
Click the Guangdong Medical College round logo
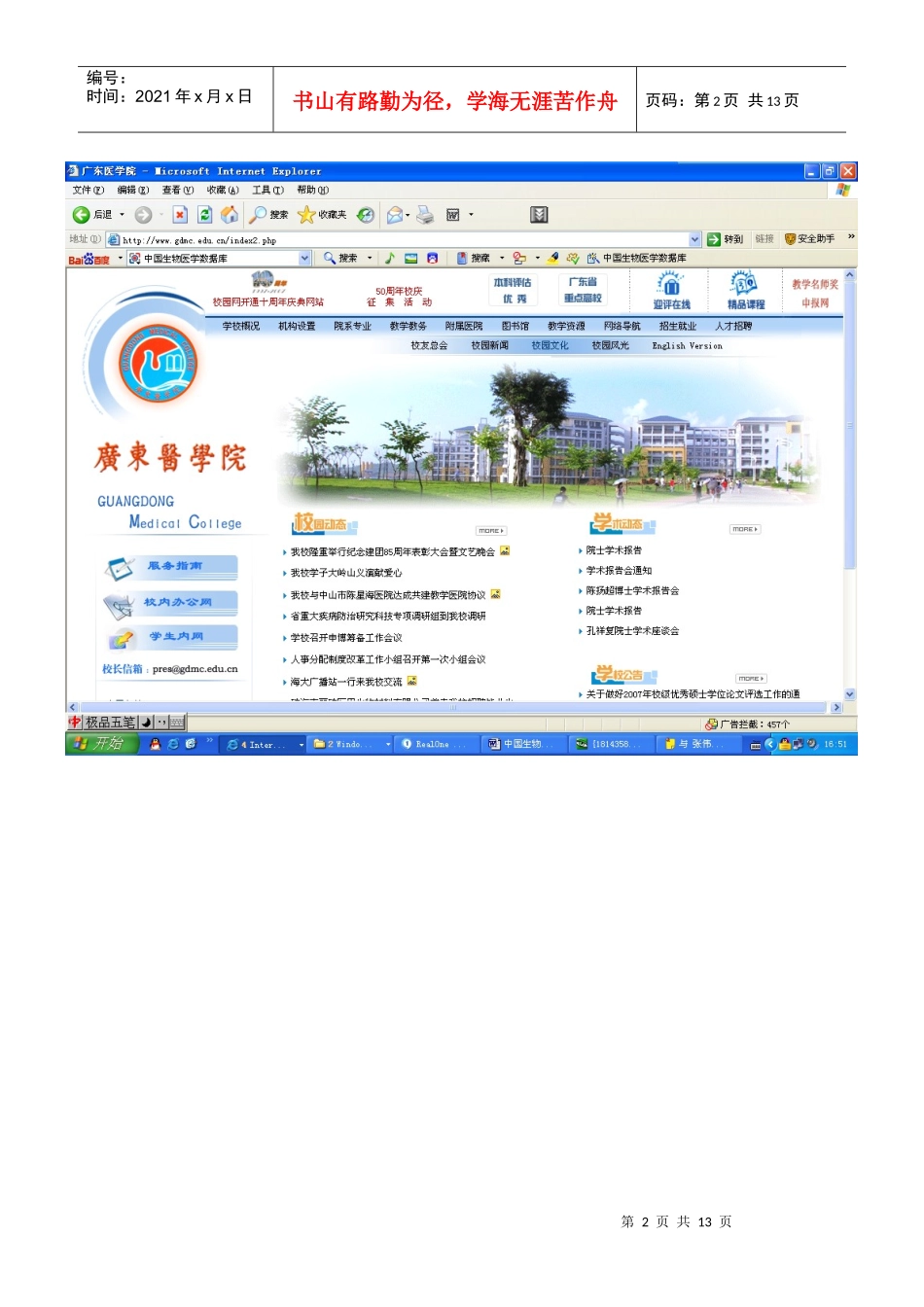(158, 365)
